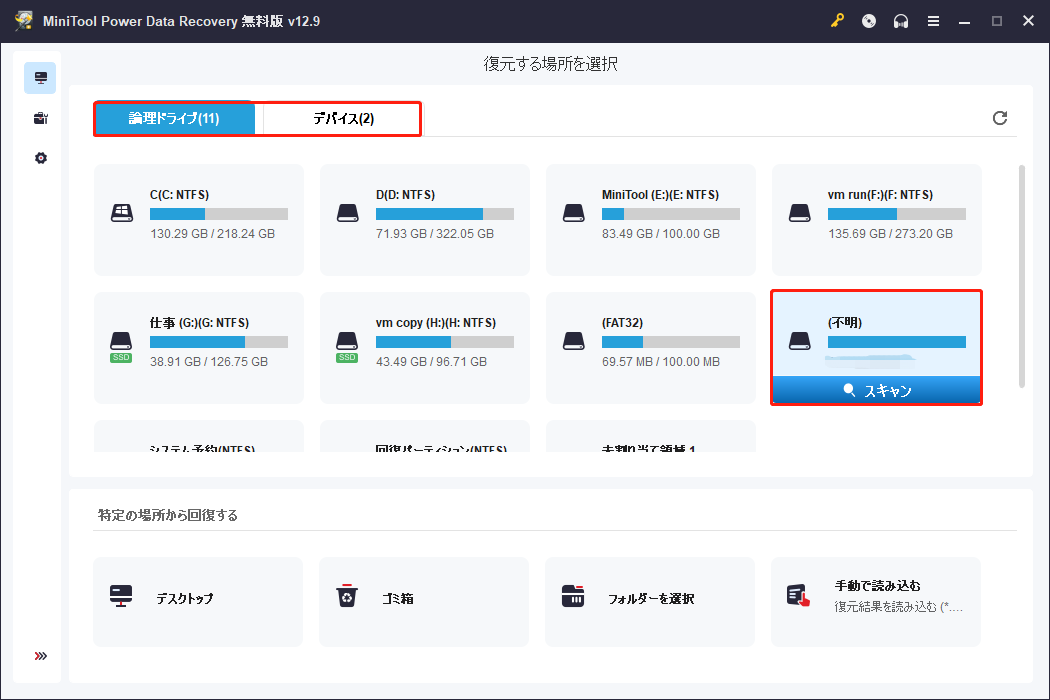Click the application logo in title bar
The height and width of the screenshot is (700, 1050).
[x=24, y=21]
